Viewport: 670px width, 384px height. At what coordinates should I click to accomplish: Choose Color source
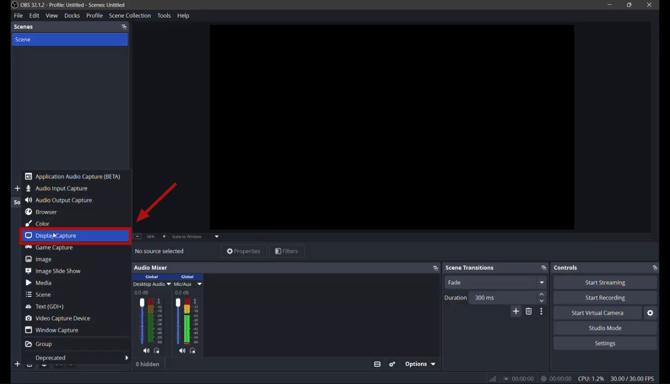76,223
